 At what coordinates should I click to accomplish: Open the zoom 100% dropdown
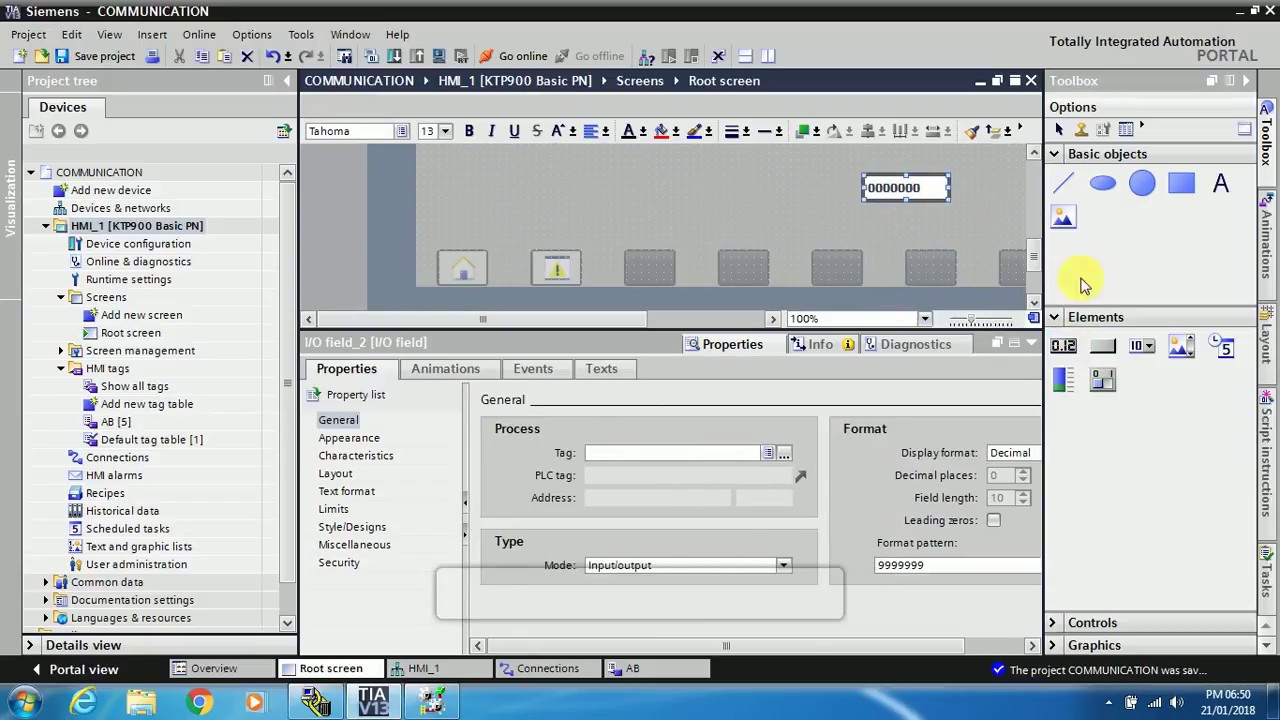pyautogui.click(x=924, y=319)
